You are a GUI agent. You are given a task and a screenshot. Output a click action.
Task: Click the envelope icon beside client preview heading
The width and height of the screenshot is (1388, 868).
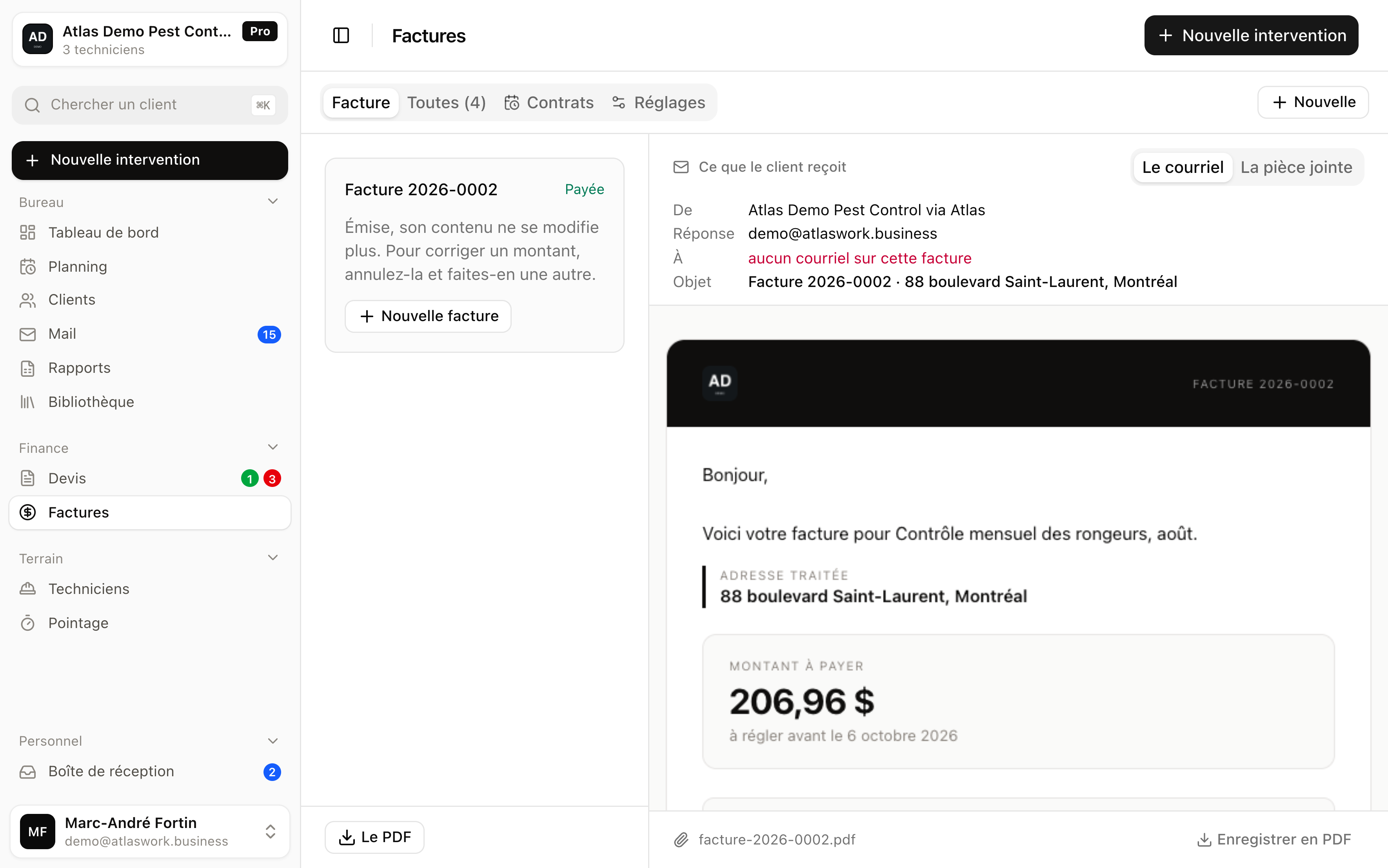pyautogui.click(x=681, y=167)
